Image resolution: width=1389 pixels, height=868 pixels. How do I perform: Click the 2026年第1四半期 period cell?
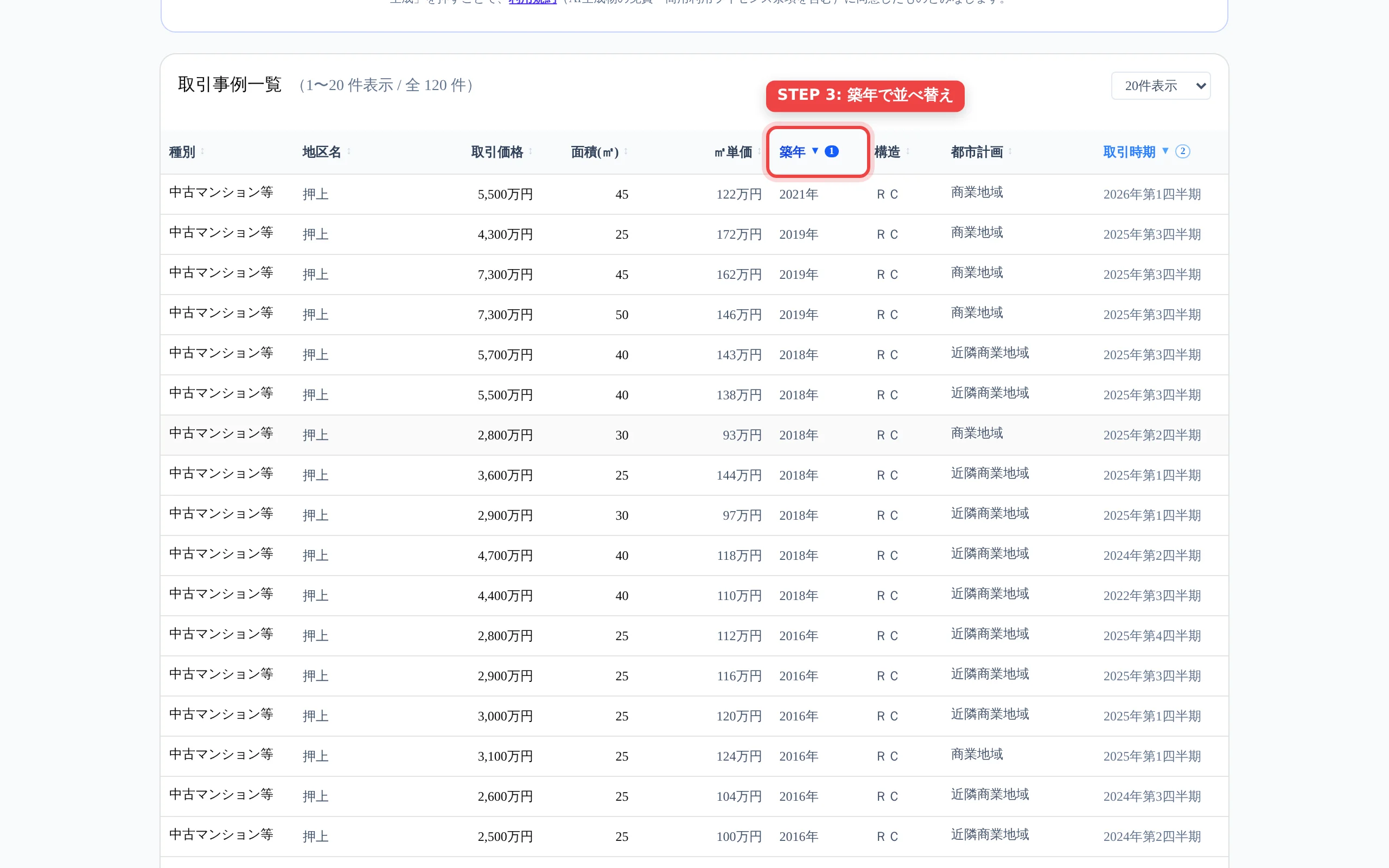coord(1152,195)
